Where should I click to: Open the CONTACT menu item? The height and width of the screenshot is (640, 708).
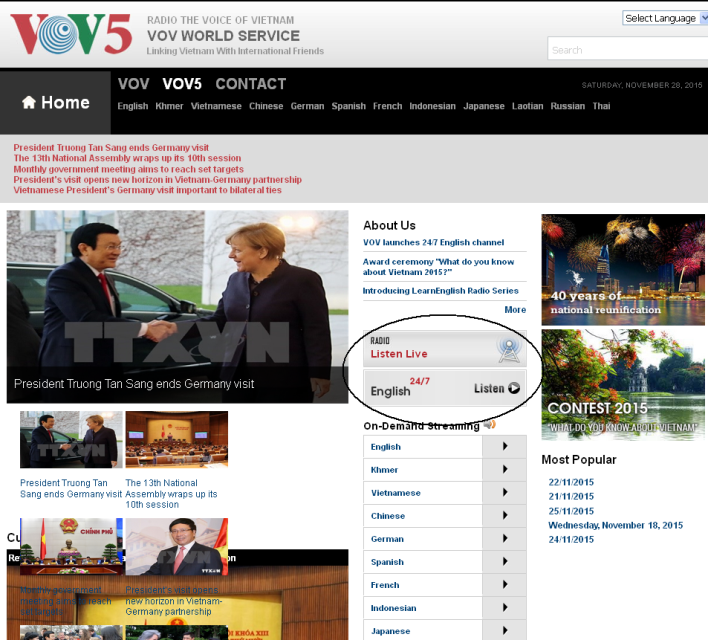[x=250, y=84]
